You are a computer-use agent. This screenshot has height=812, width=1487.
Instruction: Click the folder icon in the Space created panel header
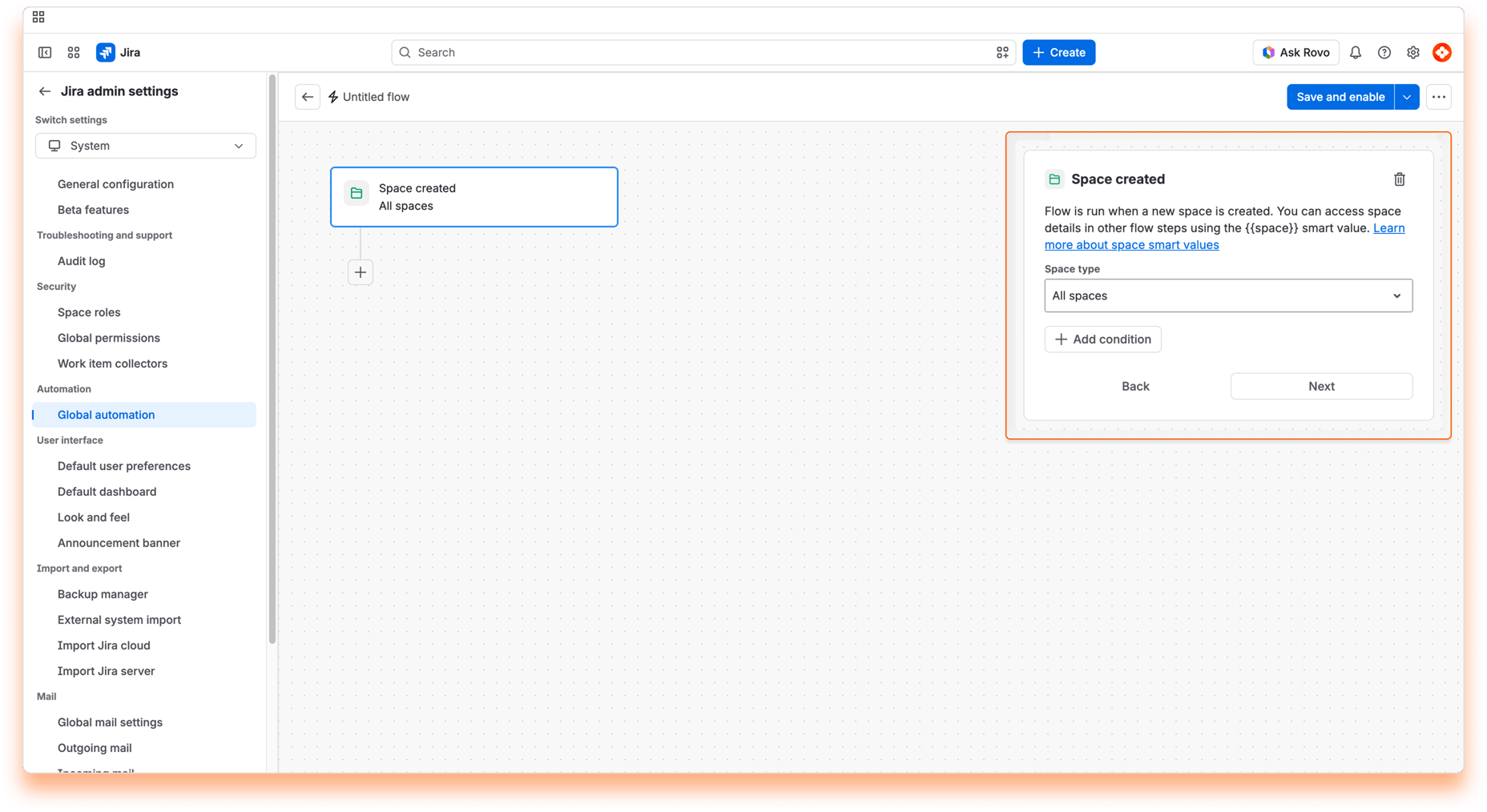(1054, 179)
